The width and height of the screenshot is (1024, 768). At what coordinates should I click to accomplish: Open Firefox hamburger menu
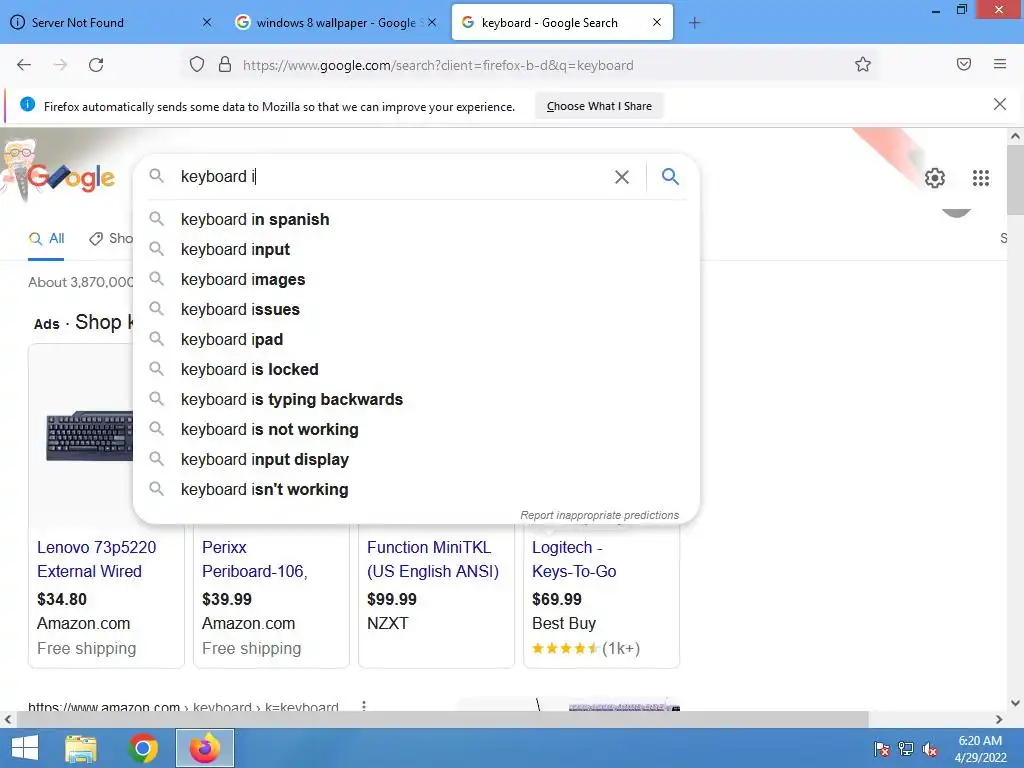(x=1000, y=64)
